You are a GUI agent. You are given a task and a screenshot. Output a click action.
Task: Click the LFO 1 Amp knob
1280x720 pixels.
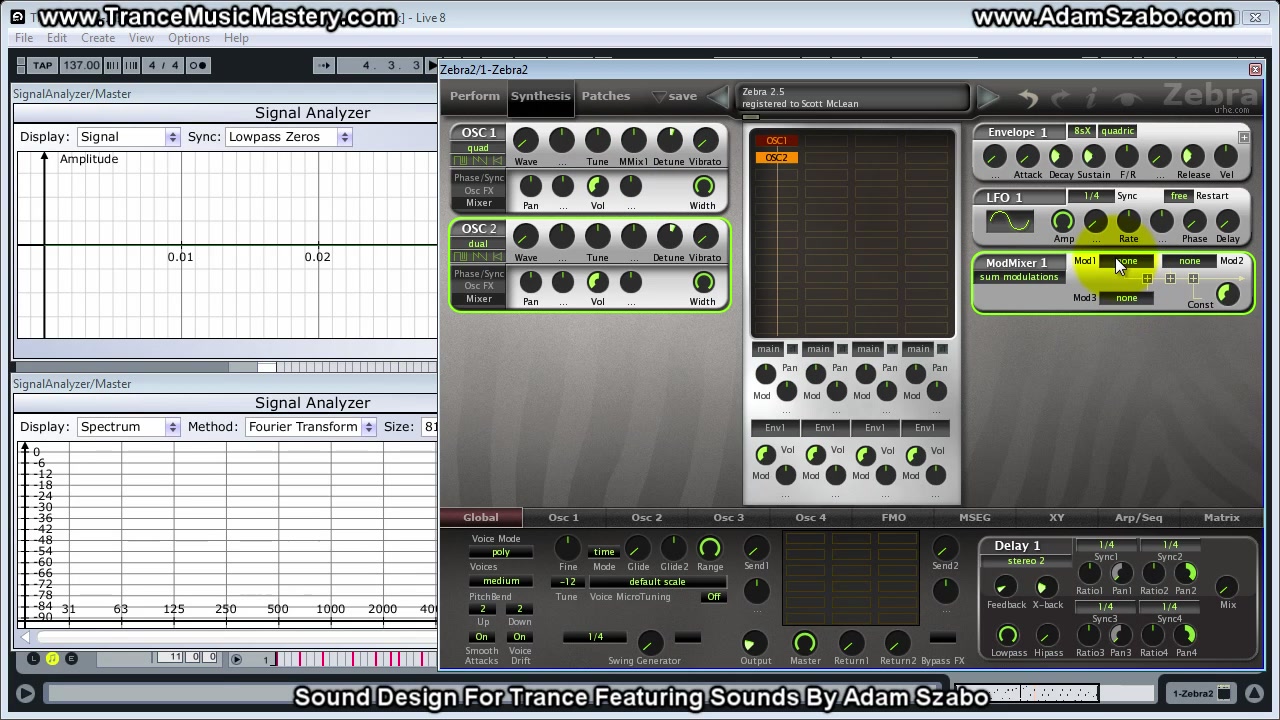[x=1062, y=221]
